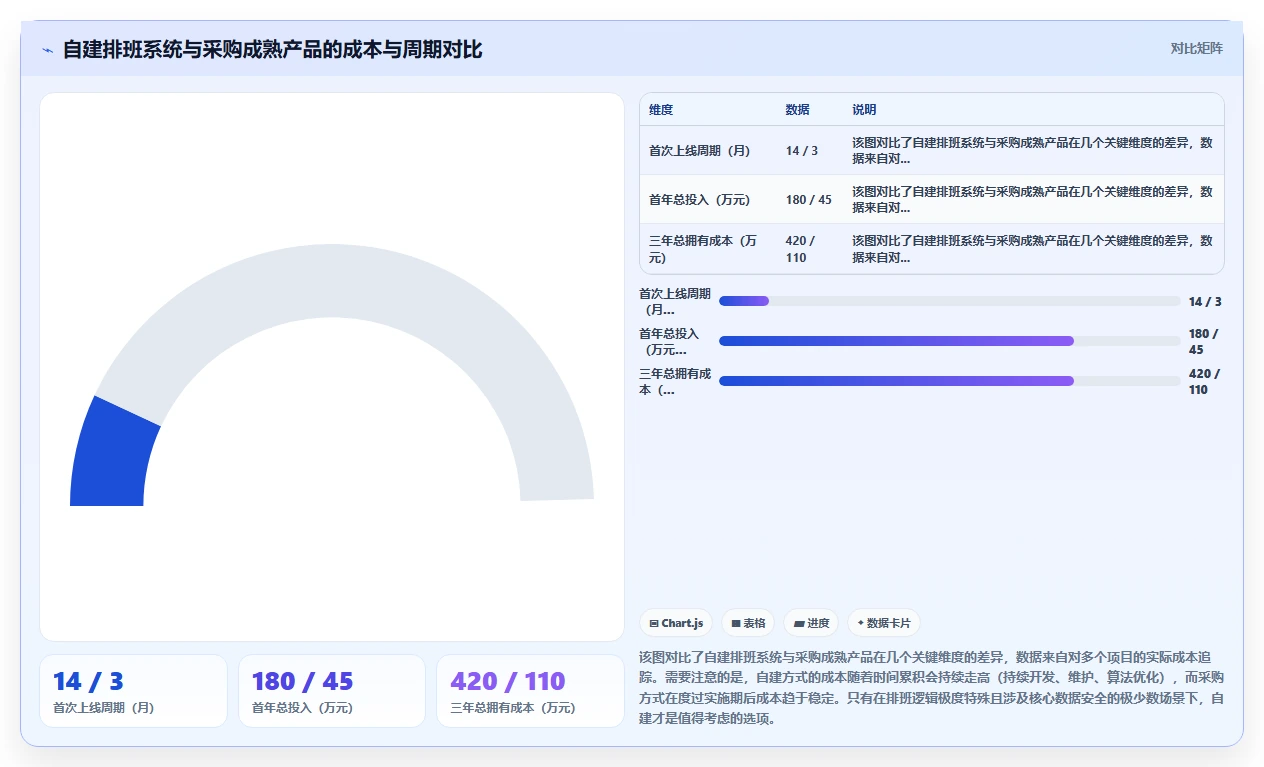The height and width of the screenshot is (767, 1264).
Task: Click the 14 / 3 value right of the progress bar
Action: coord(1205,301)
